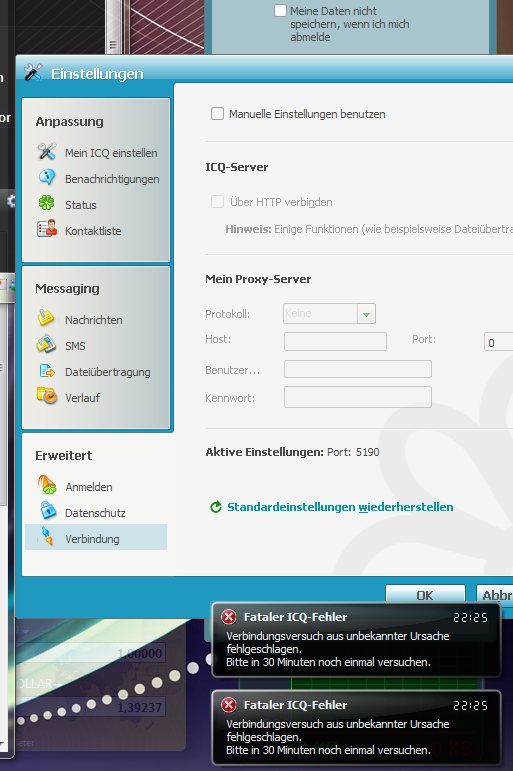Viewport: 513px width, 771px height.
Task: Click the green refresh arrow icon
Action: click(x=215, y=507)
